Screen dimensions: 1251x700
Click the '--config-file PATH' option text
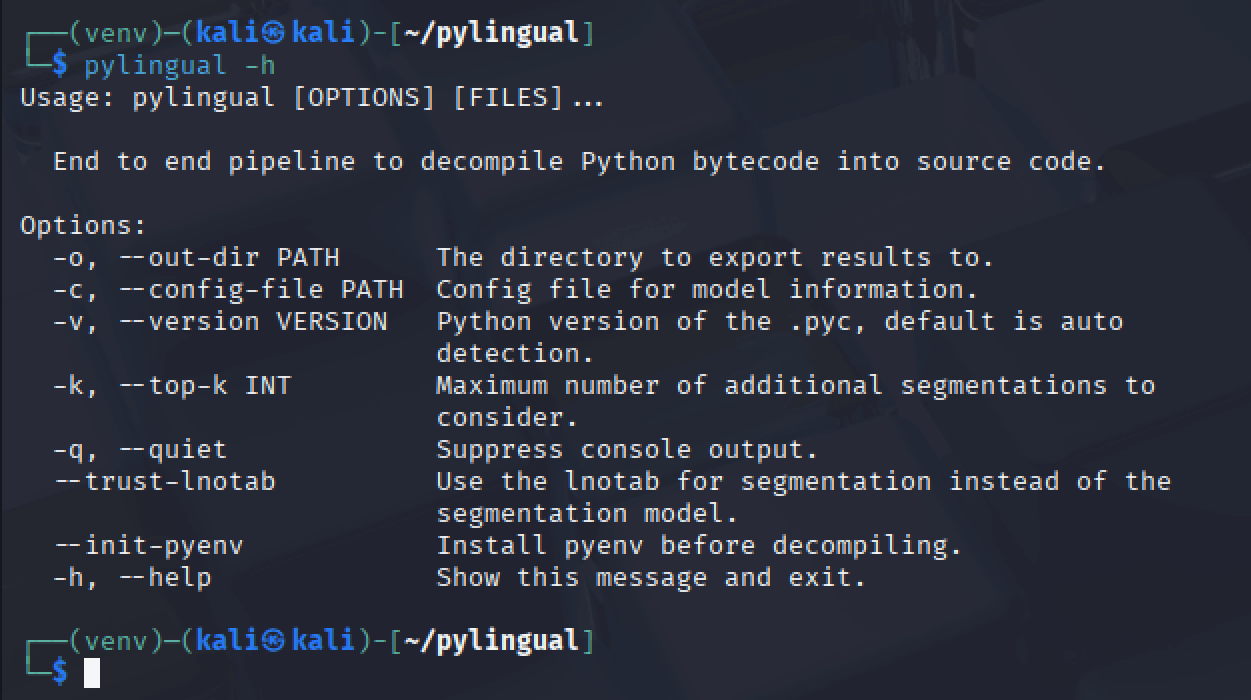(x=261, y=289)
